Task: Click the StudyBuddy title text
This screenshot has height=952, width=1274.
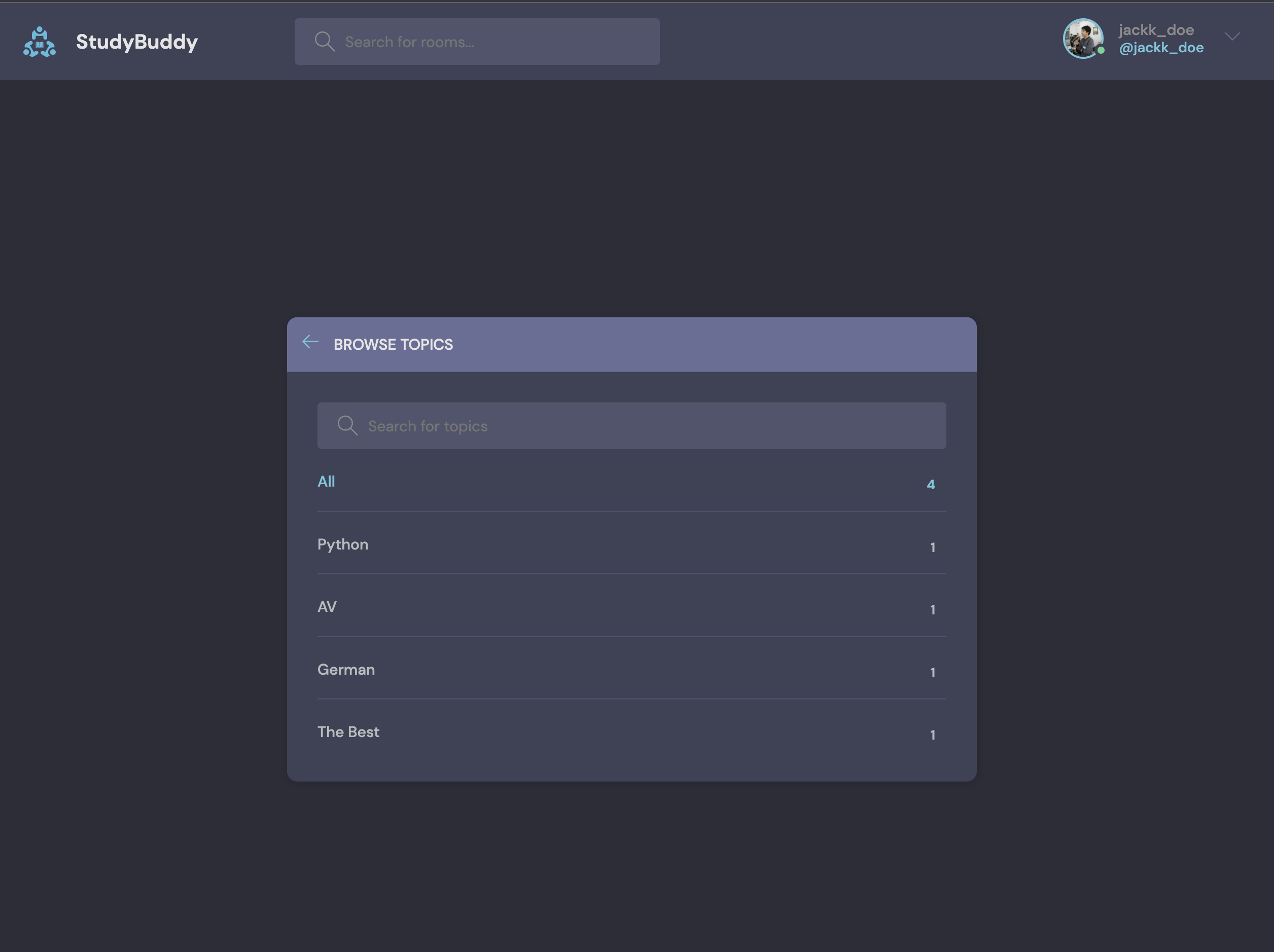Action: (137, 42)
